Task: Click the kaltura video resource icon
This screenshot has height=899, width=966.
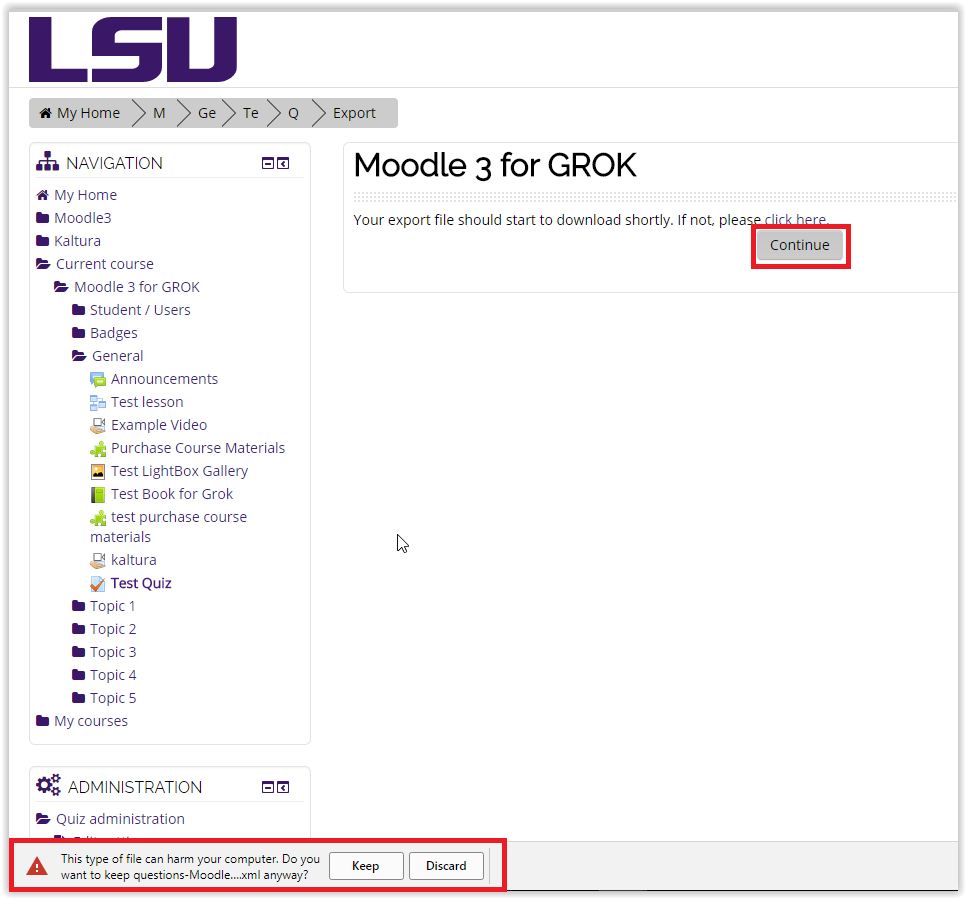Action: click(x=98, y=560)
